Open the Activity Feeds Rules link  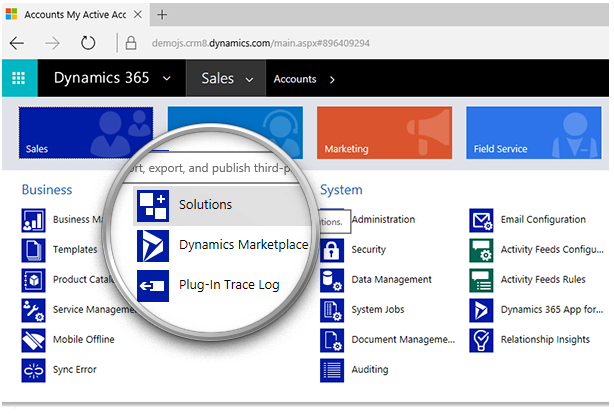pyautogui.click(x=543, y=279)
